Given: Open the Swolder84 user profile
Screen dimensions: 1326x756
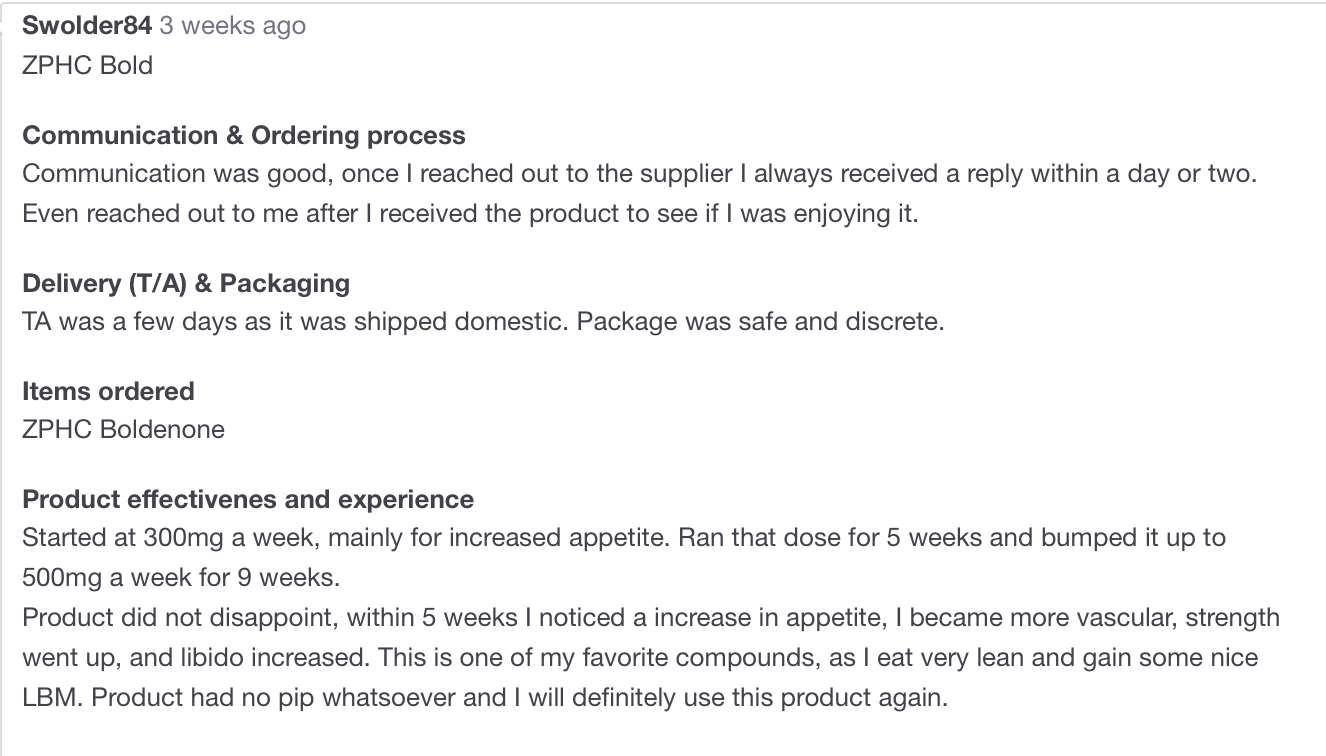Looking at the screenshot, I should point(86,26).
